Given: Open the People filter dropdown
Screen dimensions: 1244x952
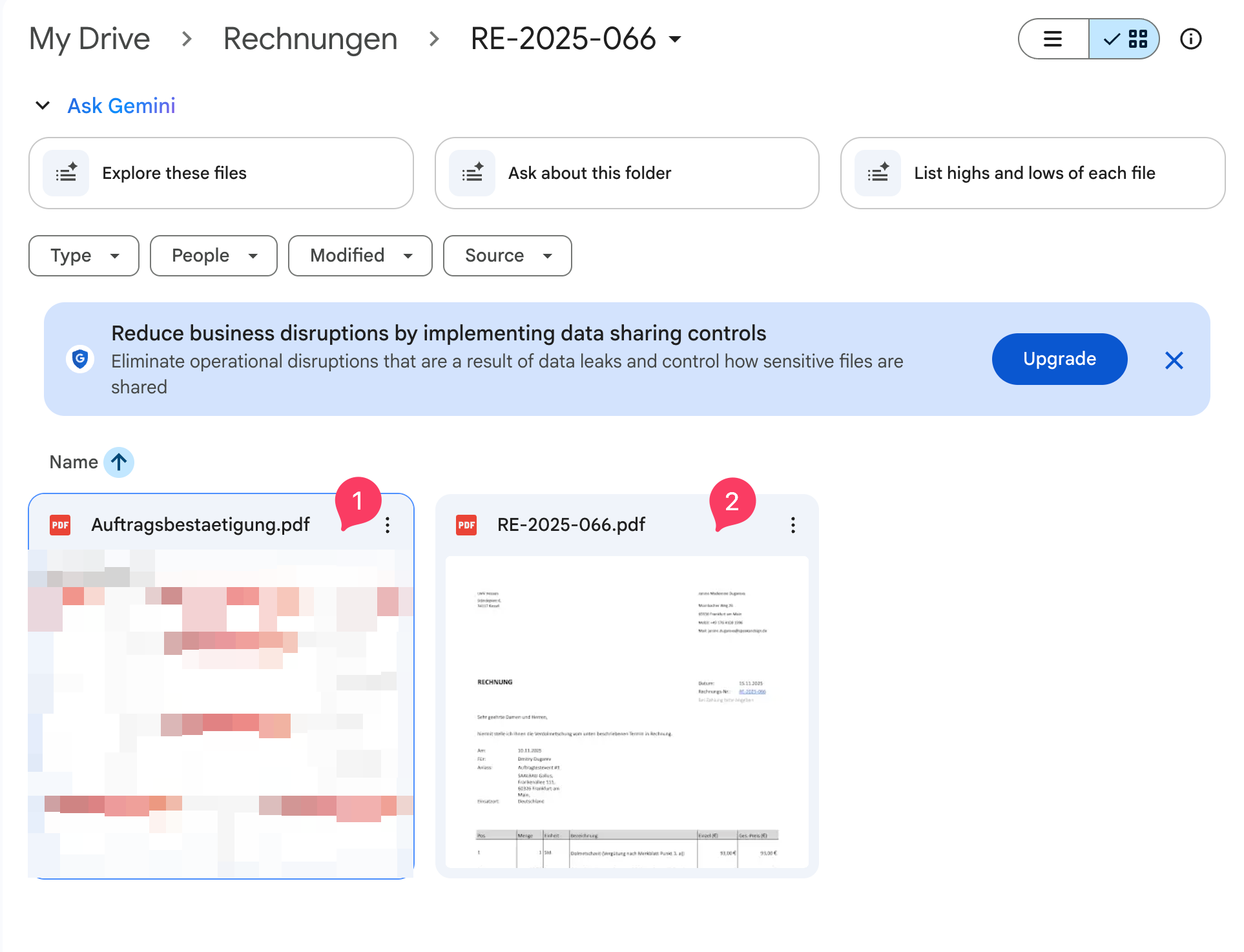Looking at the screenshot, I should [213, 256].
